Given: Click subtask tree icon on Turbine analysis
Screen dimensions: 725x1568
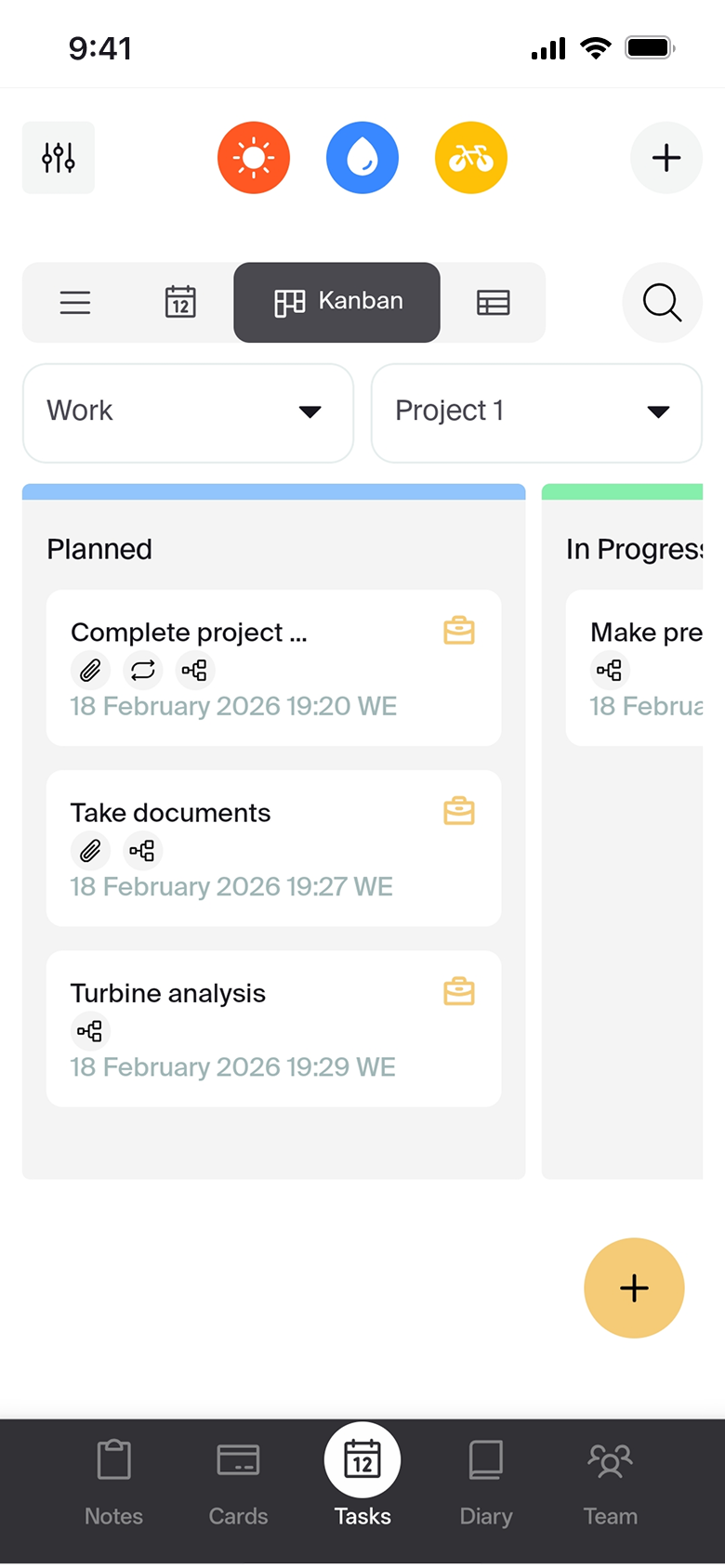Looking at the screenshot, I should [90, 1030].
